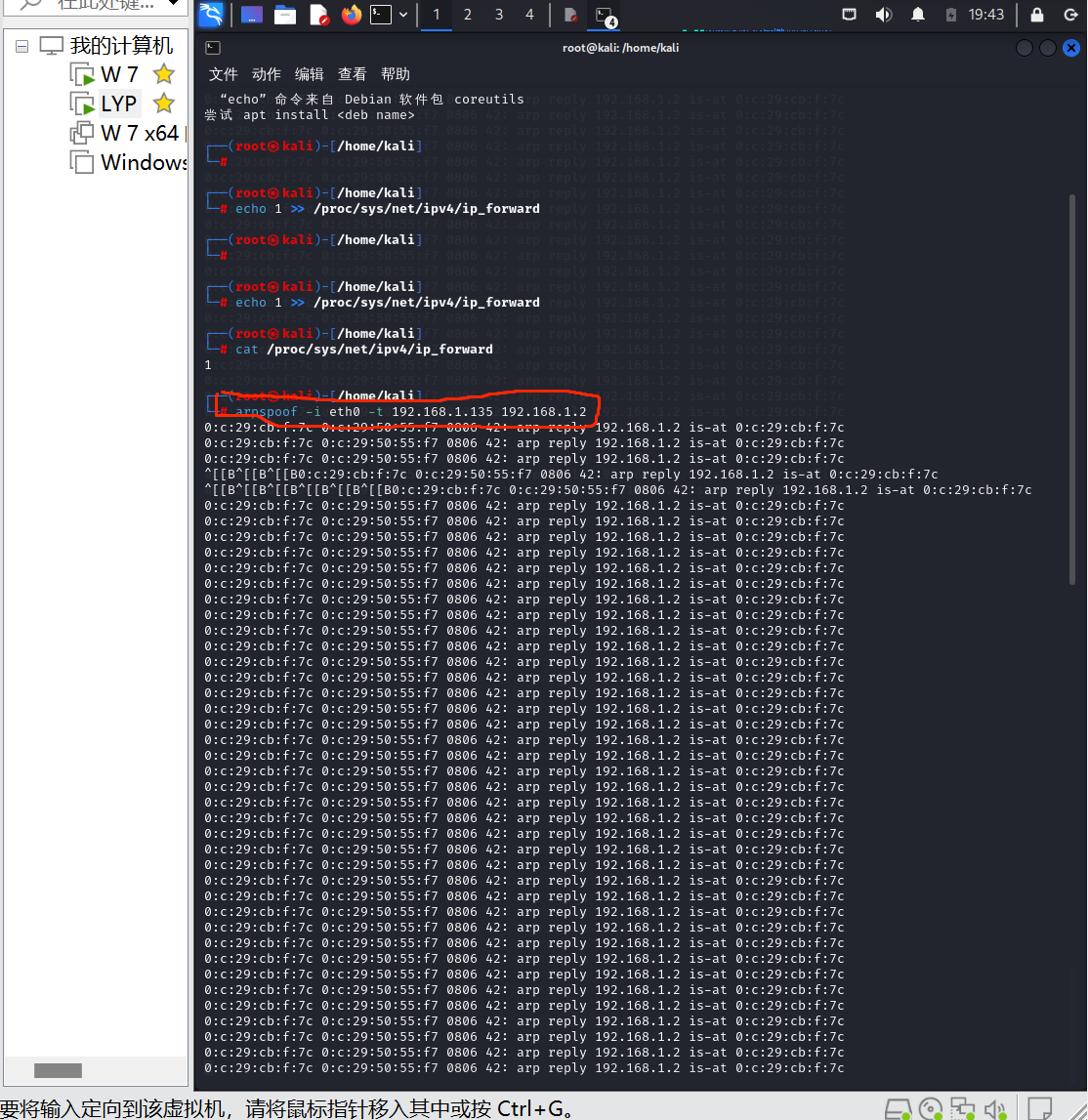
Task: Click the terminal vertical scrollbar
Action: [1071, 390]
